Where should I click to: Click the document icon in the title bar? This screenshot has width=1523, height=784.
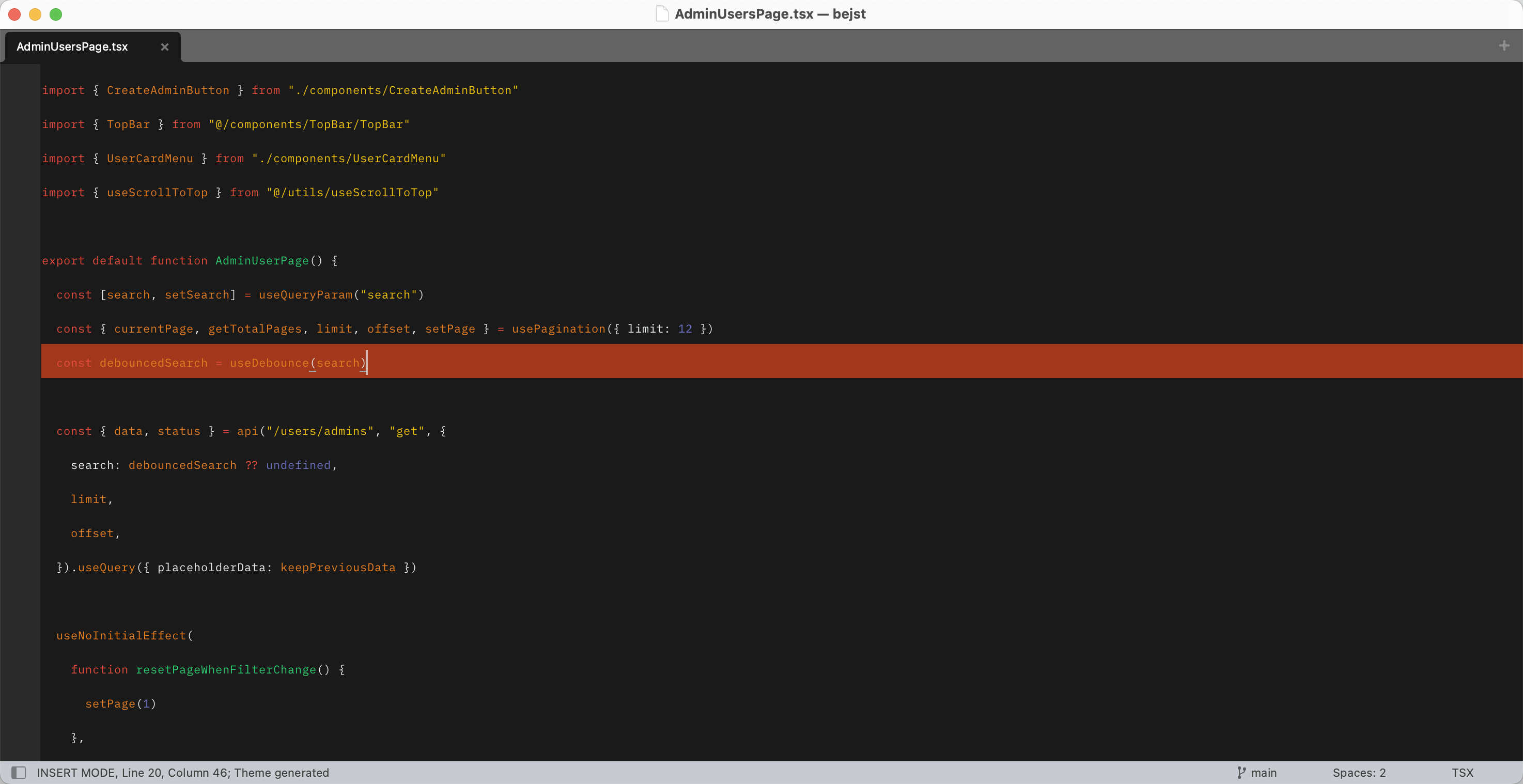click(x=662, y=13)
